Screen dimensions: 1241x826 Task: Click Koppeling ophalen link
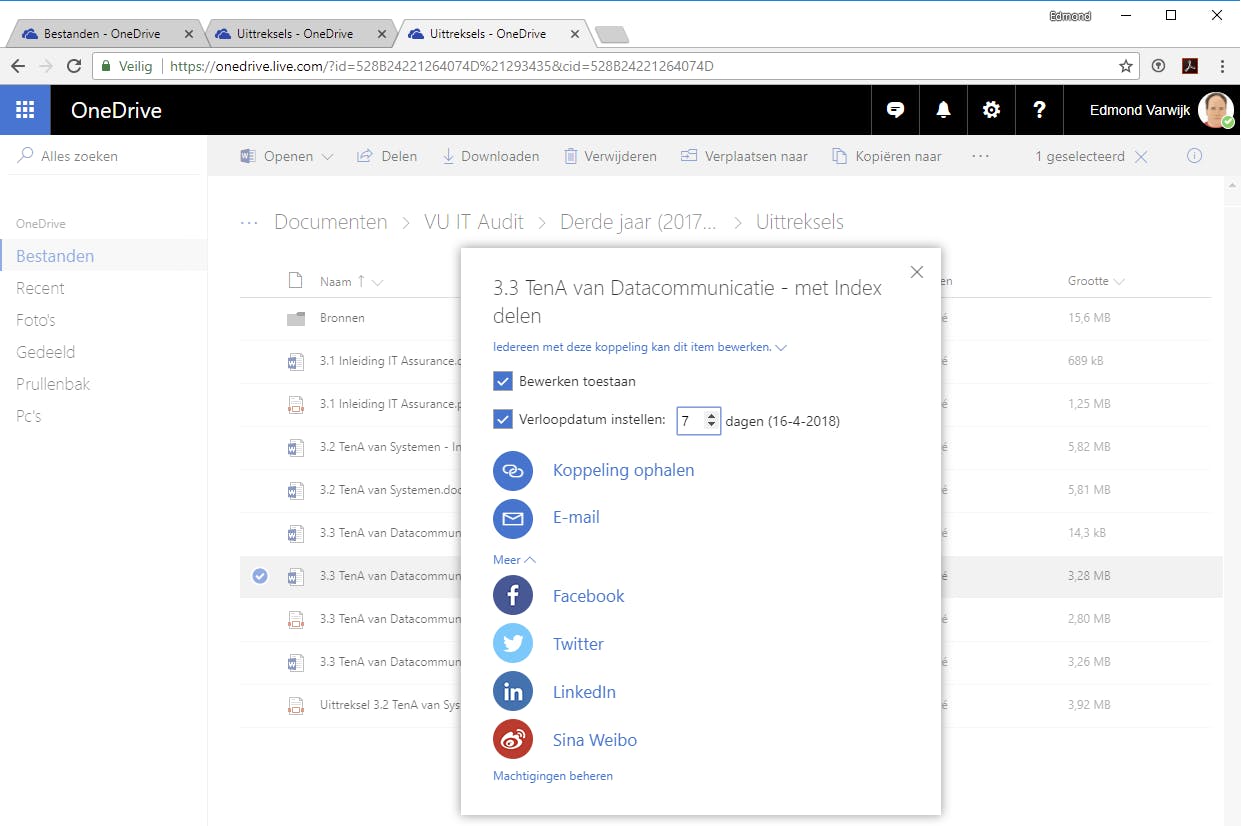623,470
